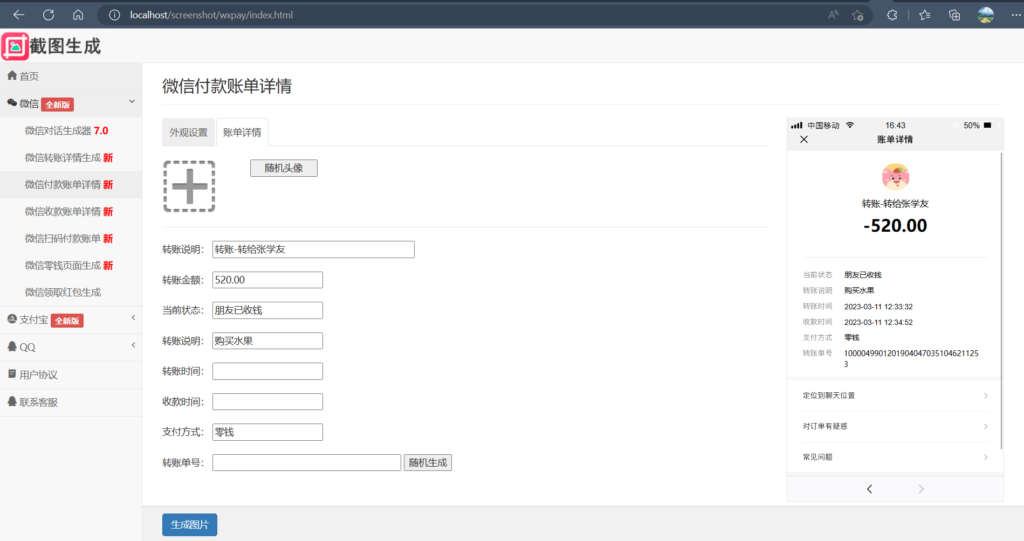The image size is (1024, 541).
Task: Switch to the 外观设置 tab
Action: point(188,132)
